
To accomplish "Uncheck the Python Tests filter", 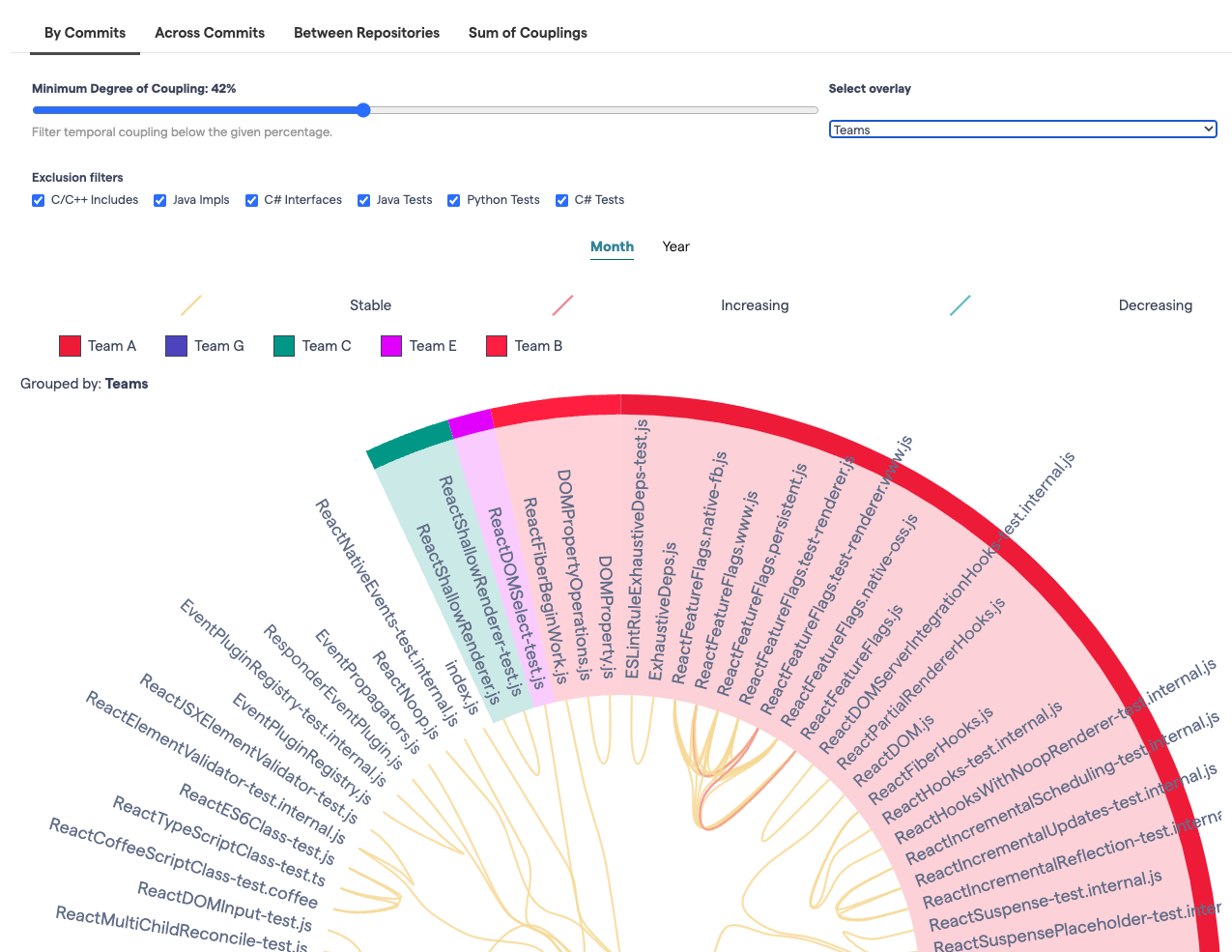I will (453, 200).
